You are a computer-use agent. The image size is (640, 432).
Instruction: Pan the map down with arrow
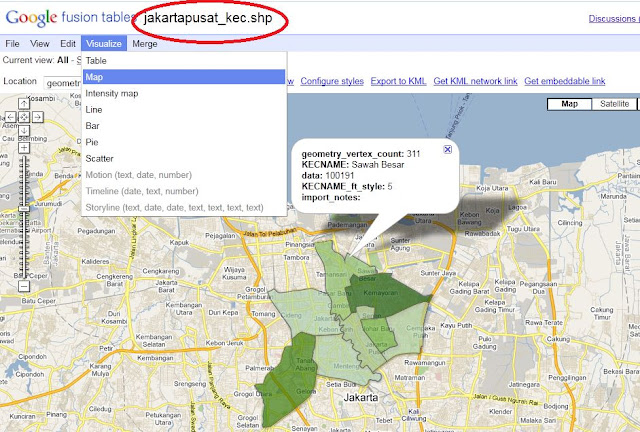tap(23, 130)
